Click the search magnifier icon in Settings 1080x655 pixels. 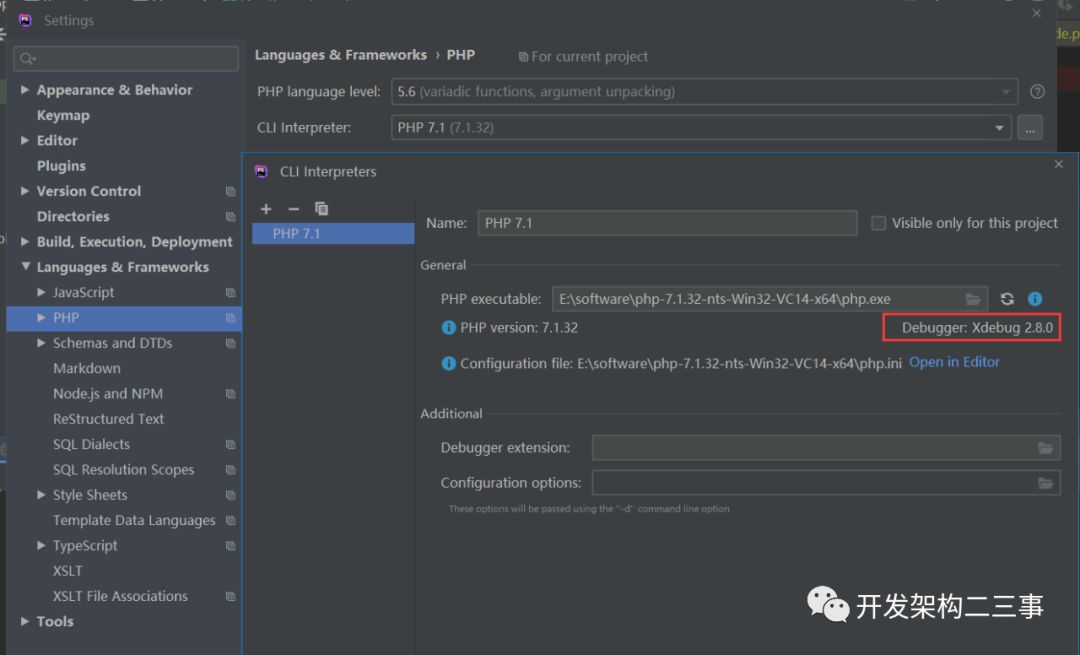(27, 59)
